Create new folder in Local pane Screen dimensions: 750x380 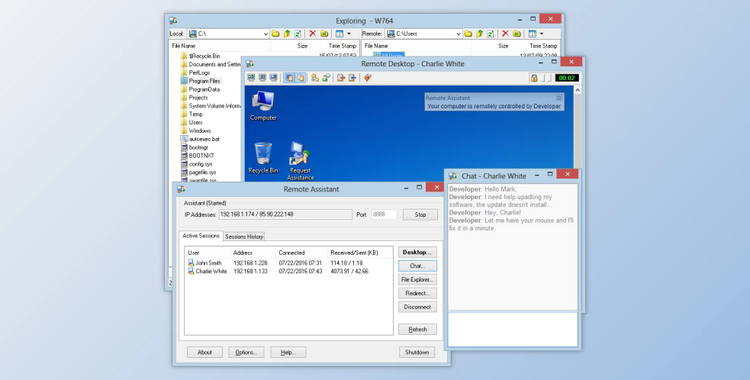click(324, 34)
